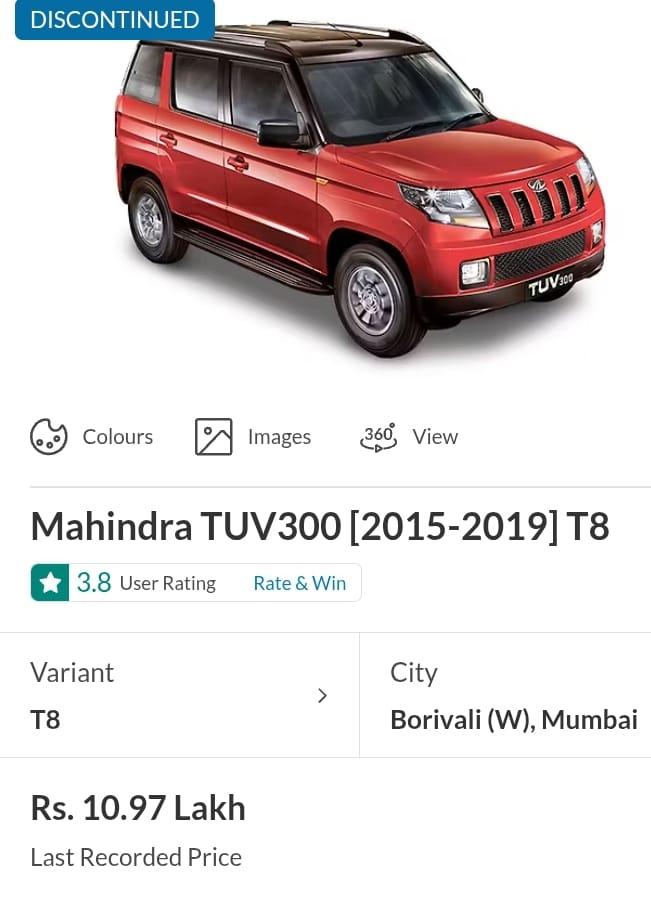Change city from Borivali (W), Mumbai
The image size is (651, 906).
(x=505, y=695)
